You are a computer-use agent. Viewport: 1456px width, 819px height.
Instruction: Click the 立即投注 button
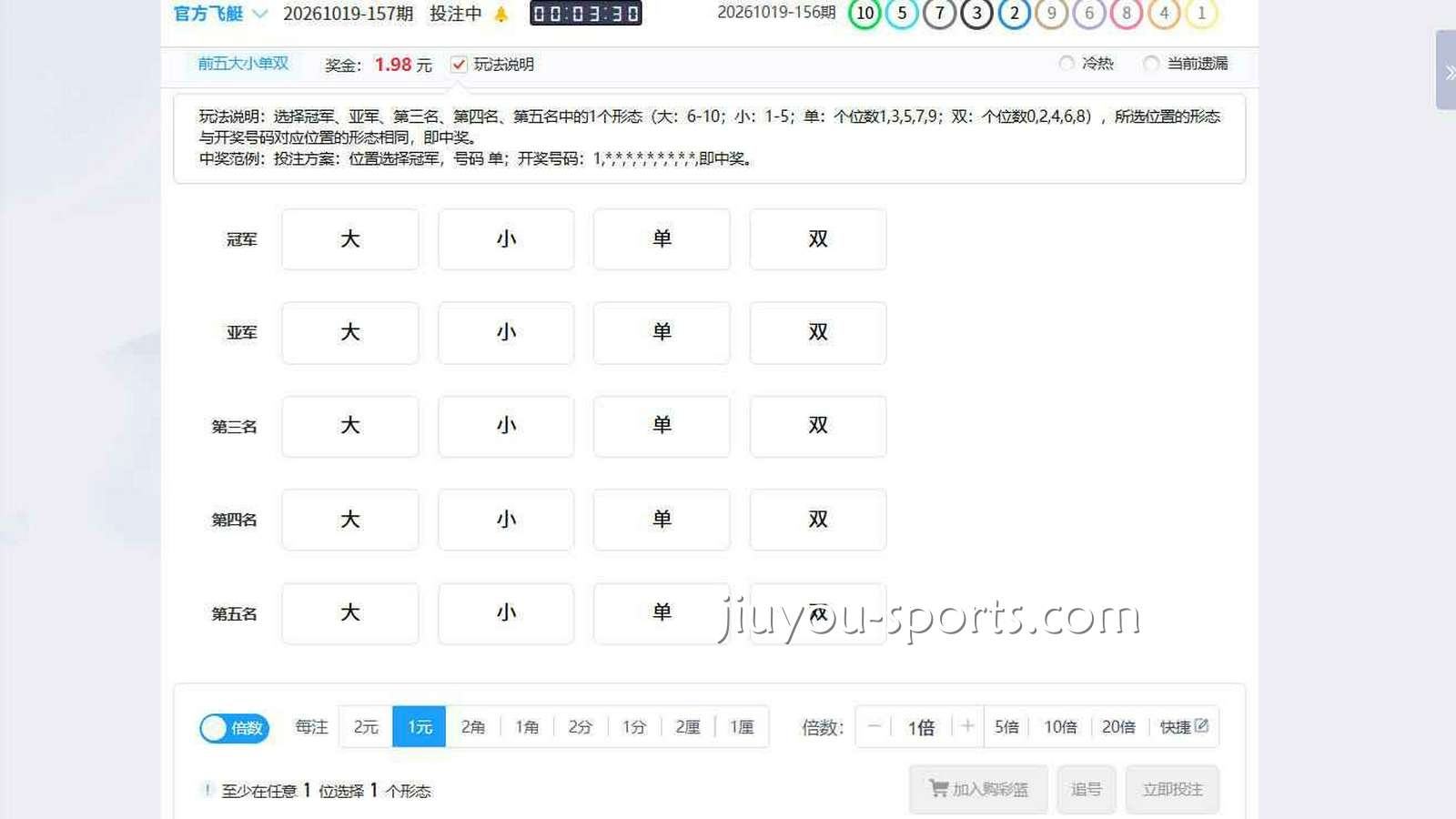(1172, 789)
